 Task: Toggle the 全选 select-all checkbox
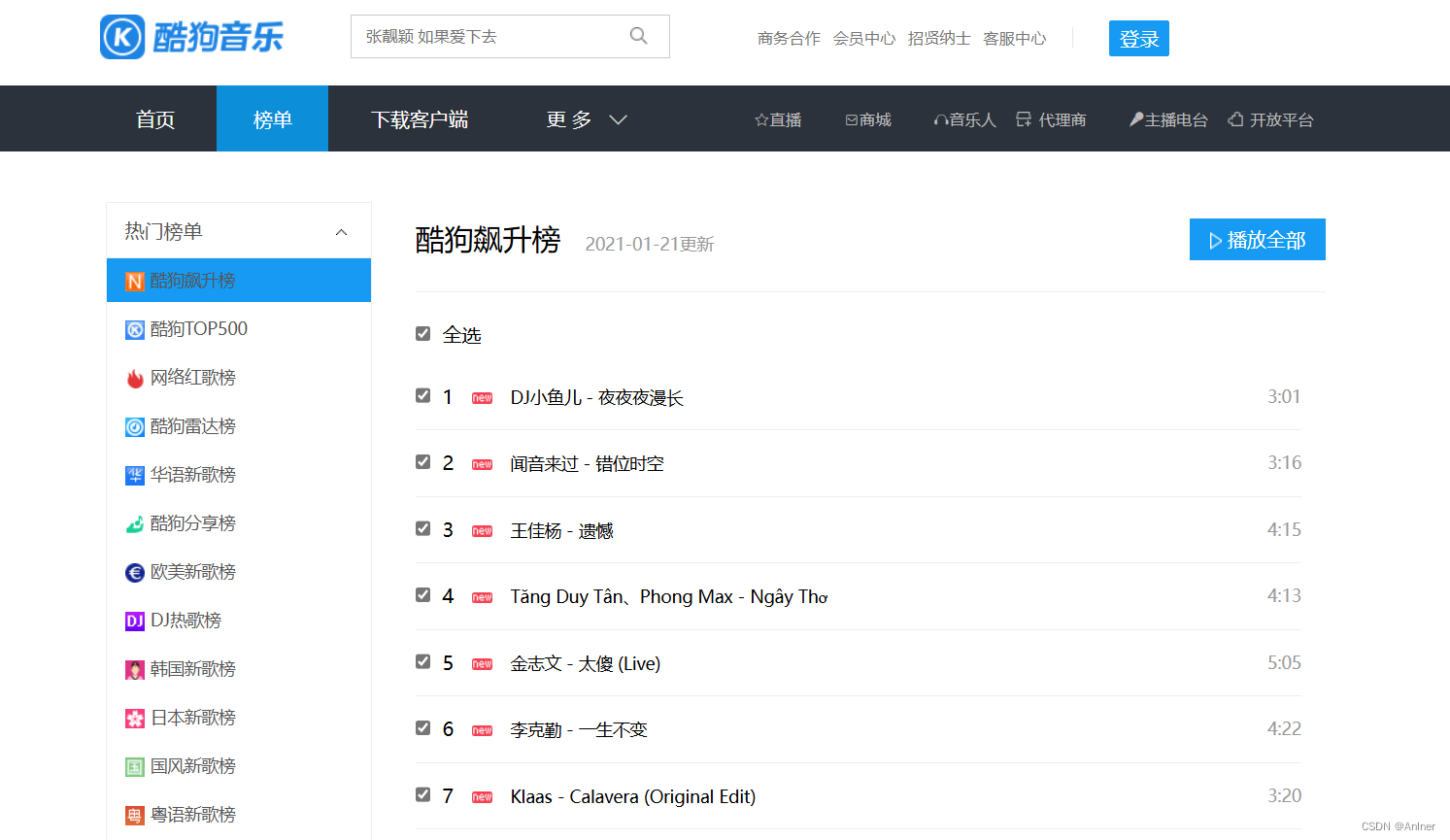(422, 334)
